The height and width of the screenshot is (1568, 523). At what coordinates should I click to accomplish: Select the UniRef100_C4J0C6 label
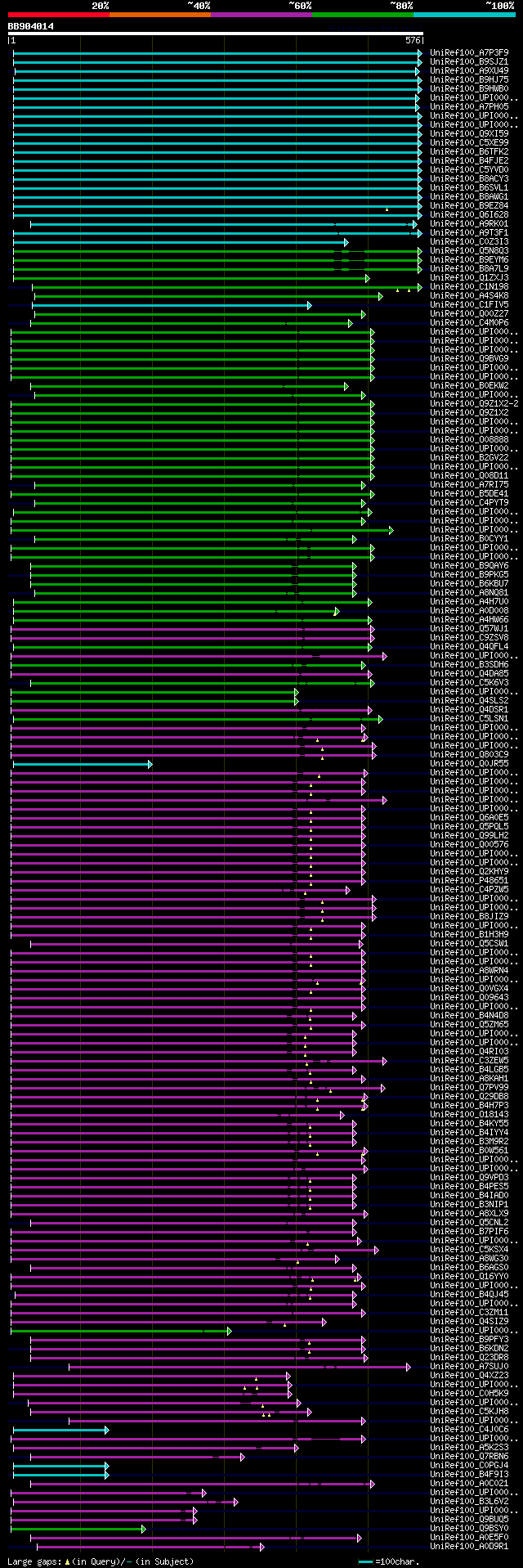(x=469, y=1429)
